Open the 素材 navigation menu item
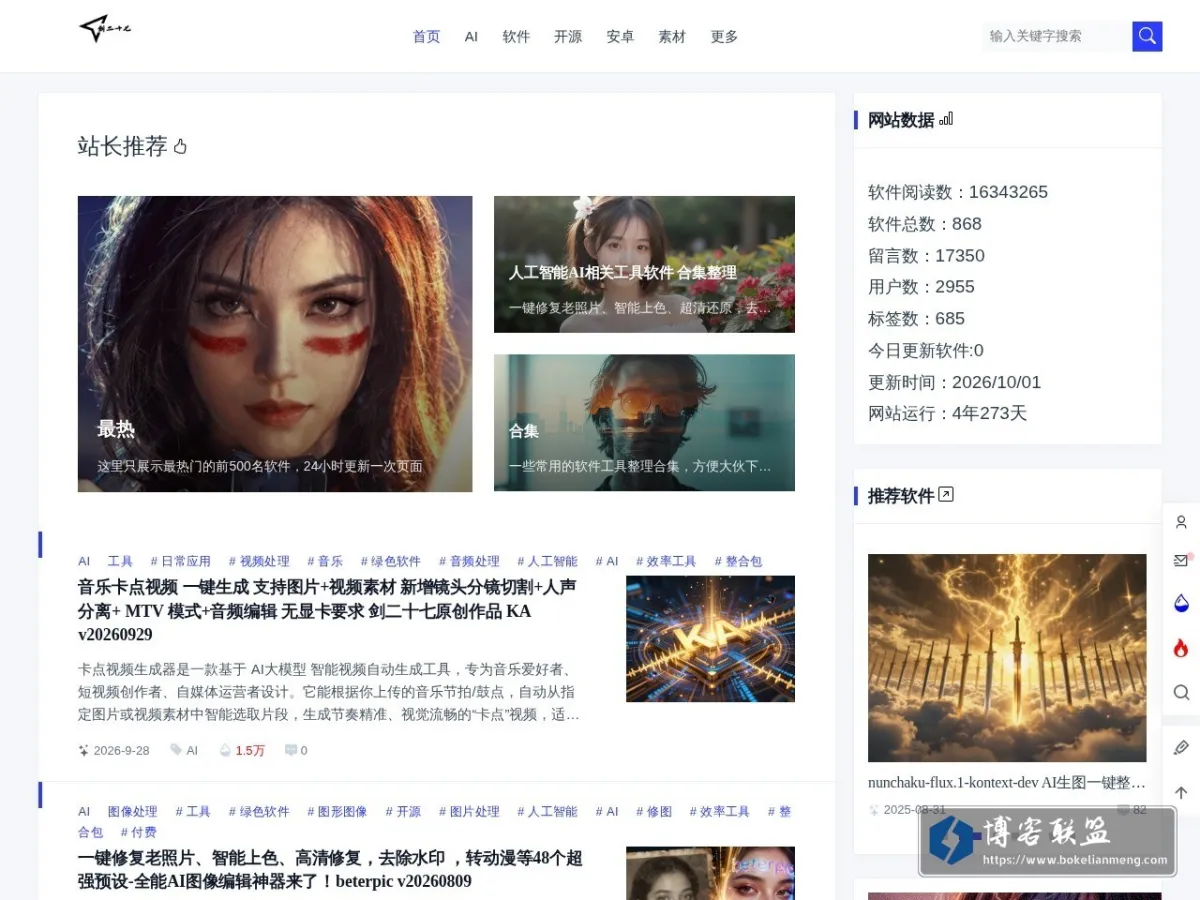Screen dimensions: 1200x900 (x=672, y=36)
